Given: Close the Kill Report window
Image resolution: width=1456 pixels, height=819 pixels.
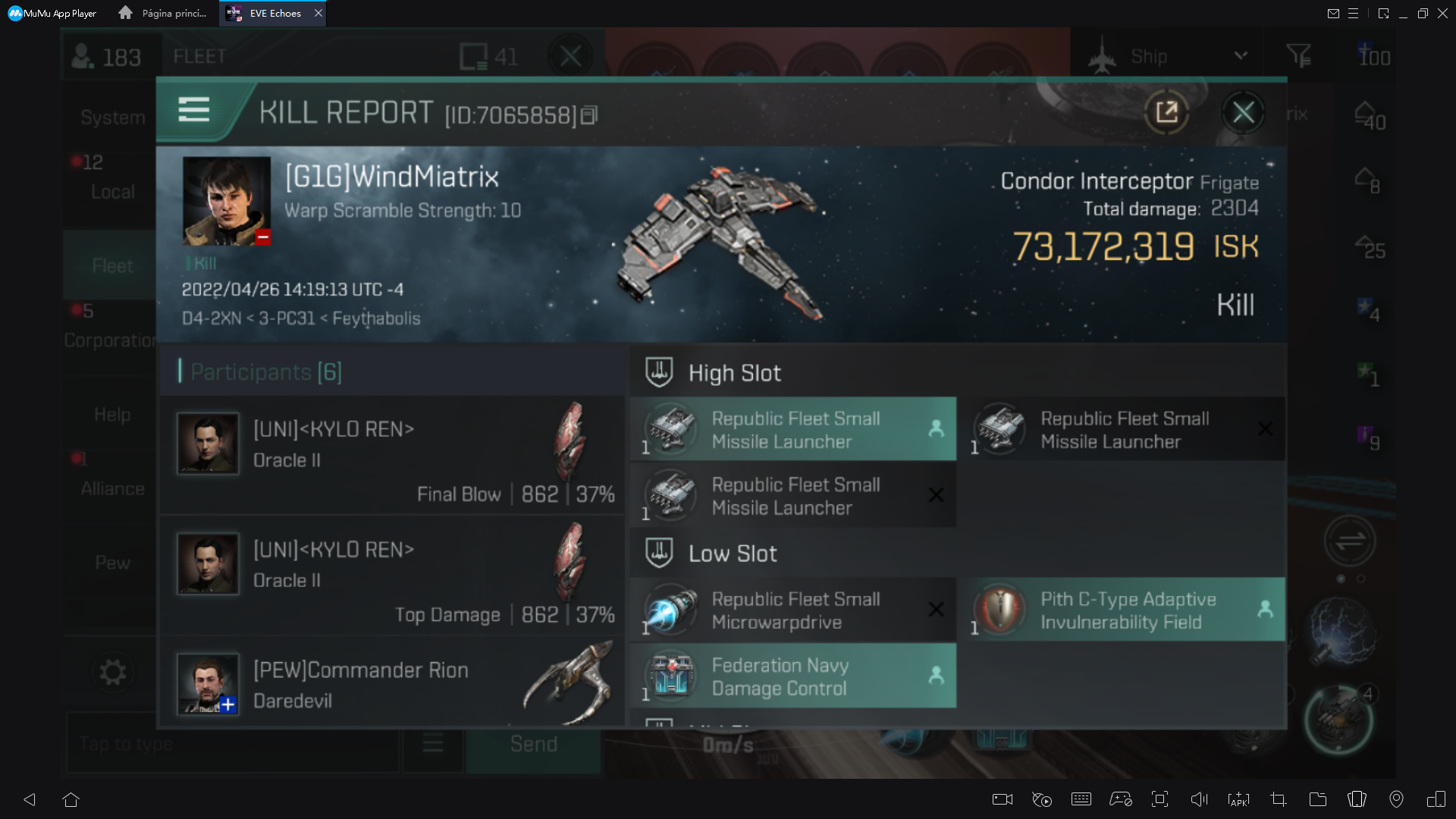Looking at the screenshot, I should [1245, 112].
